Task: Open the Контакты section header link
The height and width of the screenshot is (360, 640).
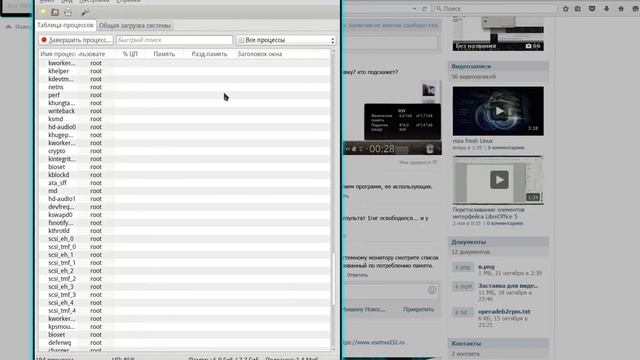Action: pyautogui.click(x=466, y=344)
